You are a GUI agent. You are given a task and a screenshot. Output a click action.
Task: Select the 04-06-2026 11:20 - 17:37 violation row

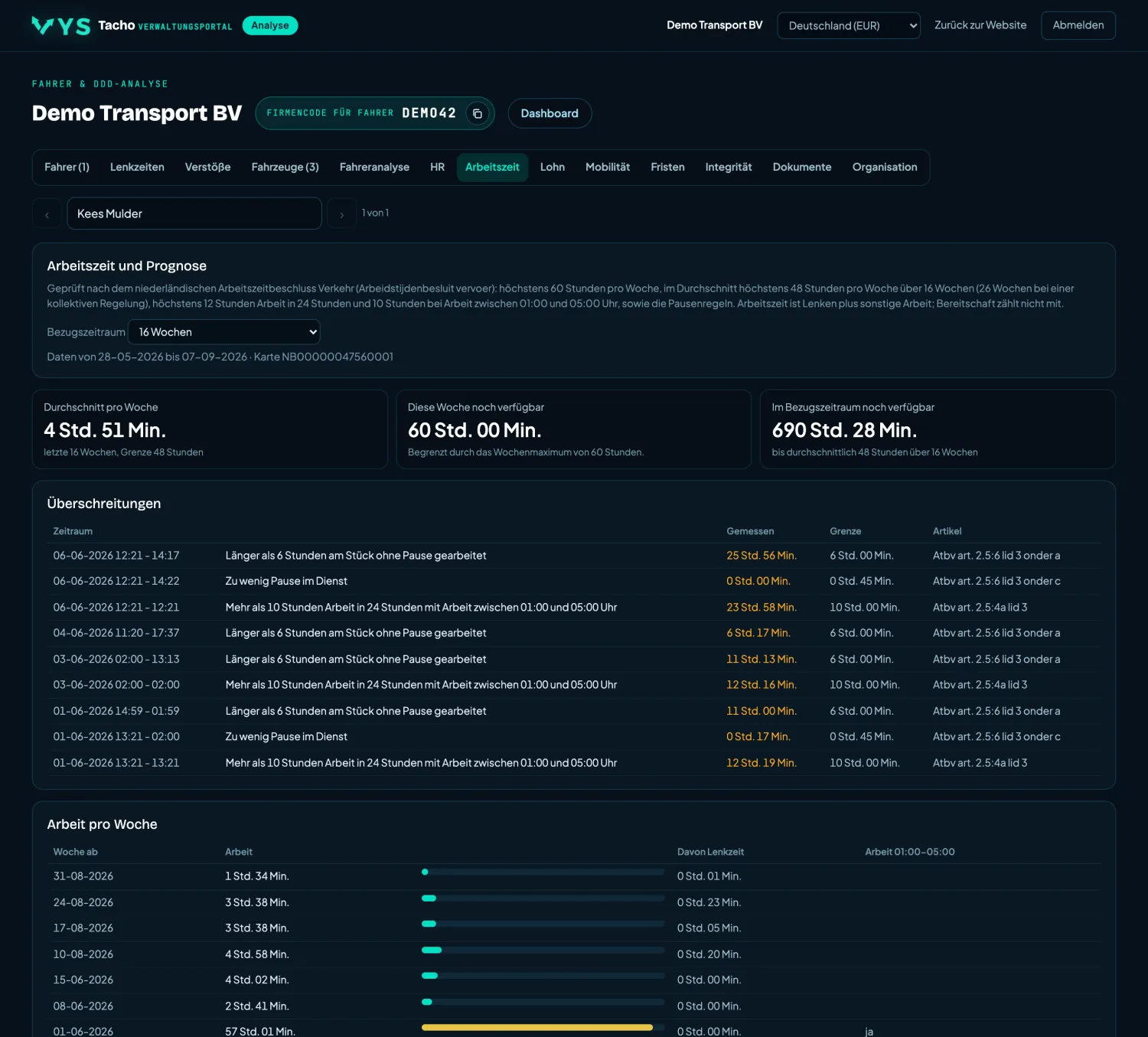pyautogui.click(x=574, y=633)
